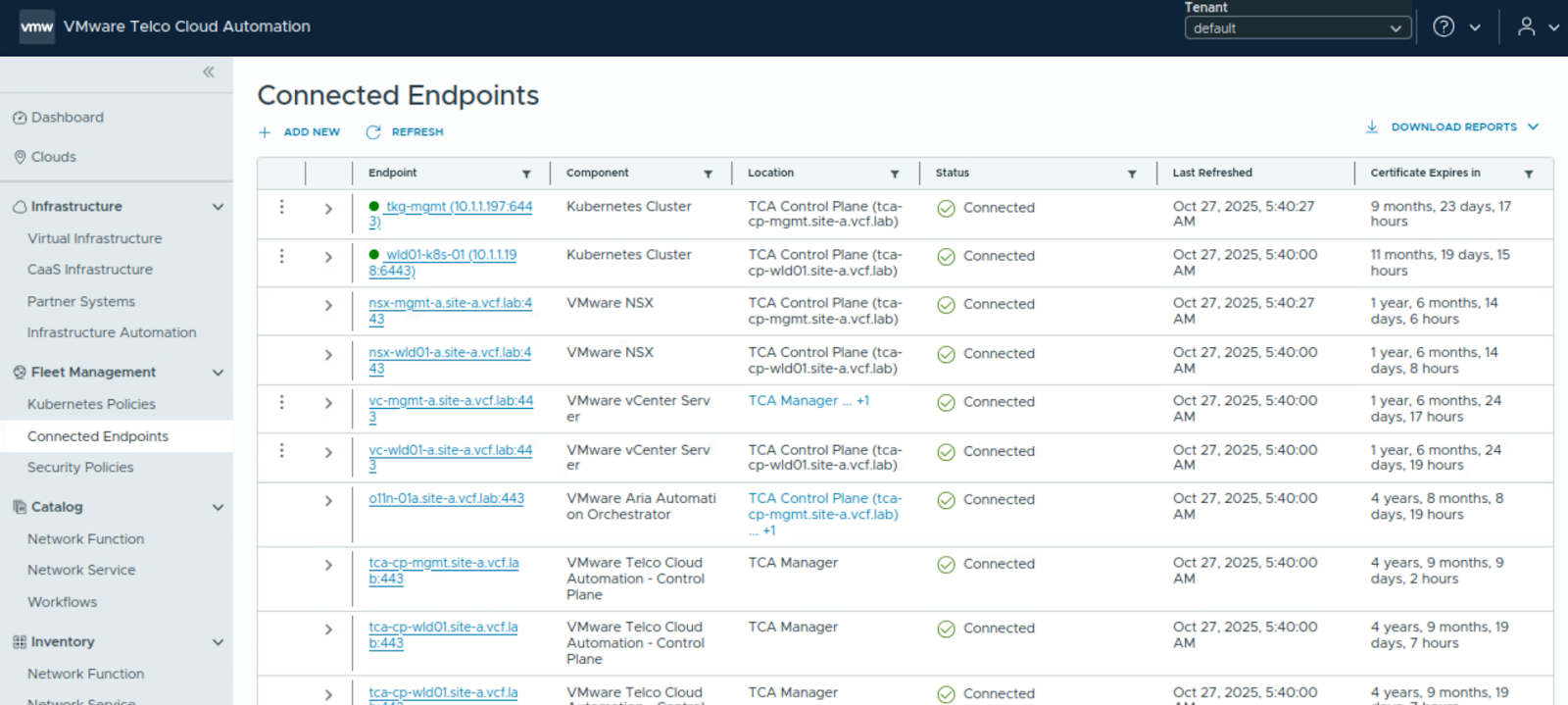Viewport: 1568px width, 705px height.
Task: Collapse the left navigation sidebar
Action: [x=208, y=72]
